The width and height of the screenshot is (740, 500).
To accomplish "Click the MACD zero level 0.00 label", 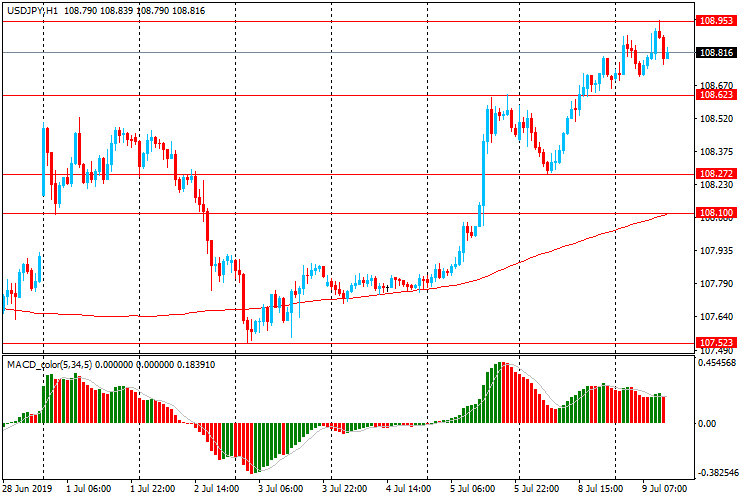I will click(x=706, y=424).
